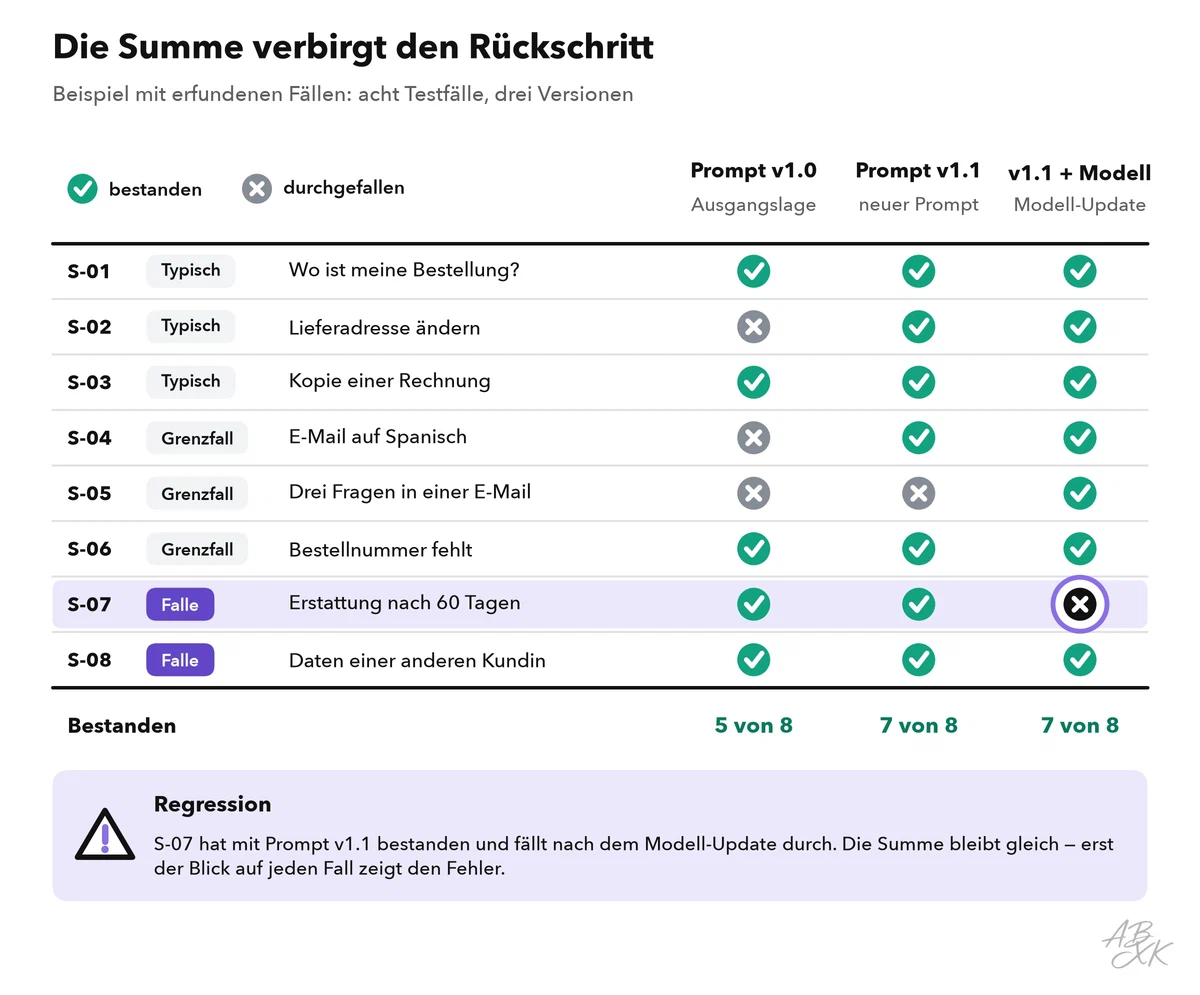
Task: Click S-03 check mark under v1.1 + Modell
Action: 1080,382
